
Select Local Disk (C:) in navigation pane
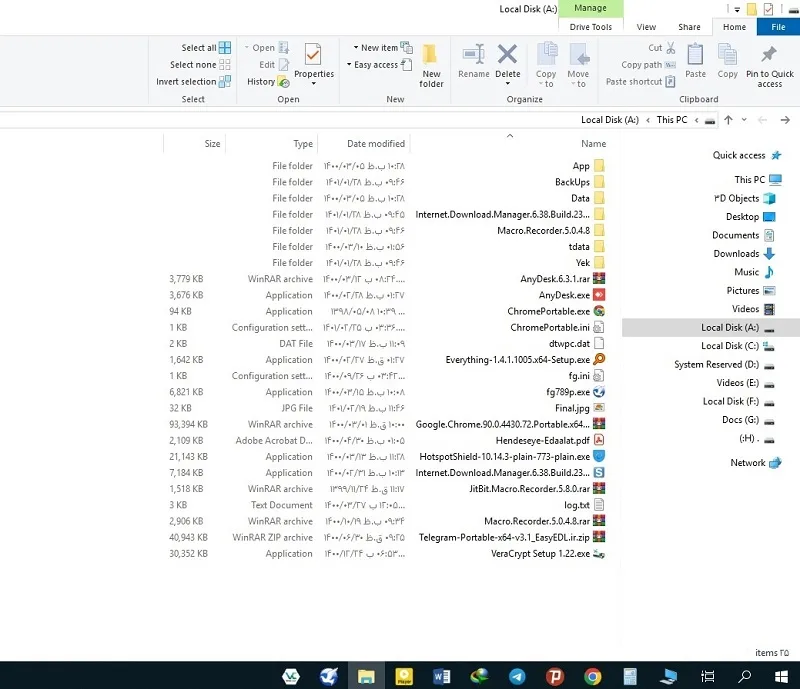737,346
